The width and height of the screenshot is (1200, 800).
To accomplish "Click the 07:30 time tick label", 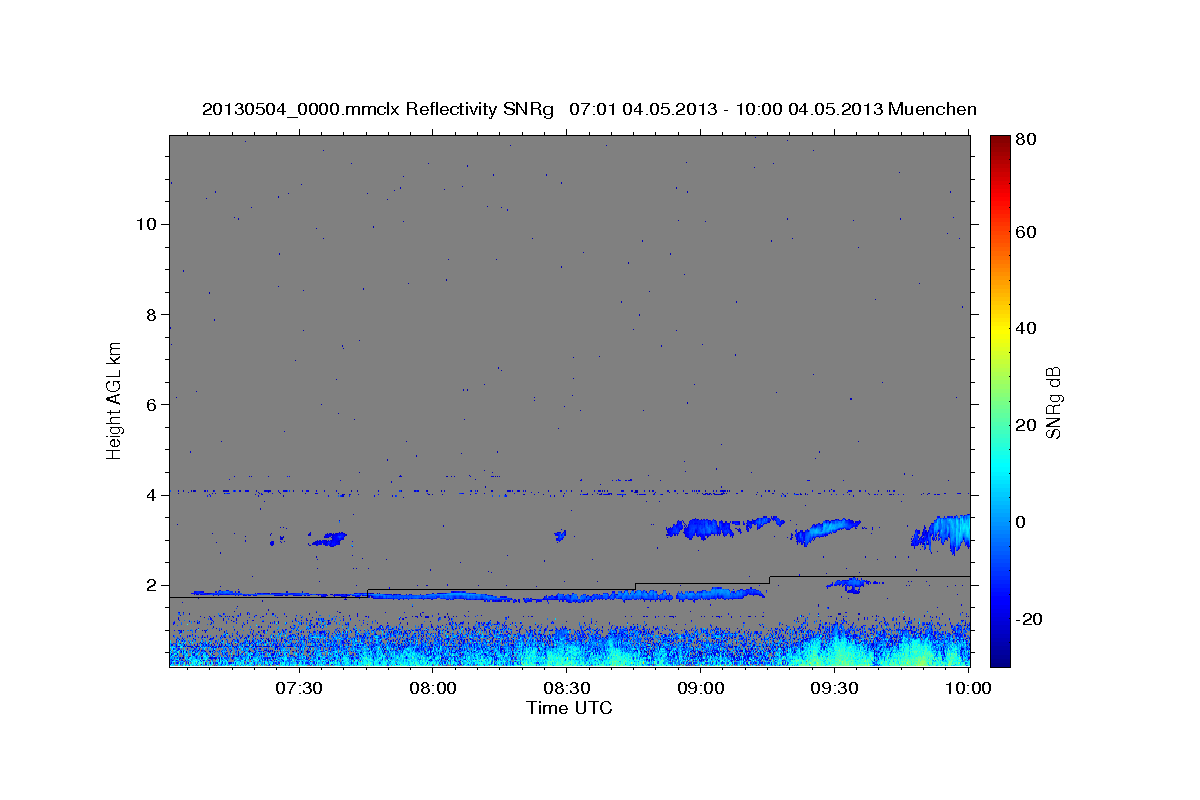I will click(x=298, y=688).
